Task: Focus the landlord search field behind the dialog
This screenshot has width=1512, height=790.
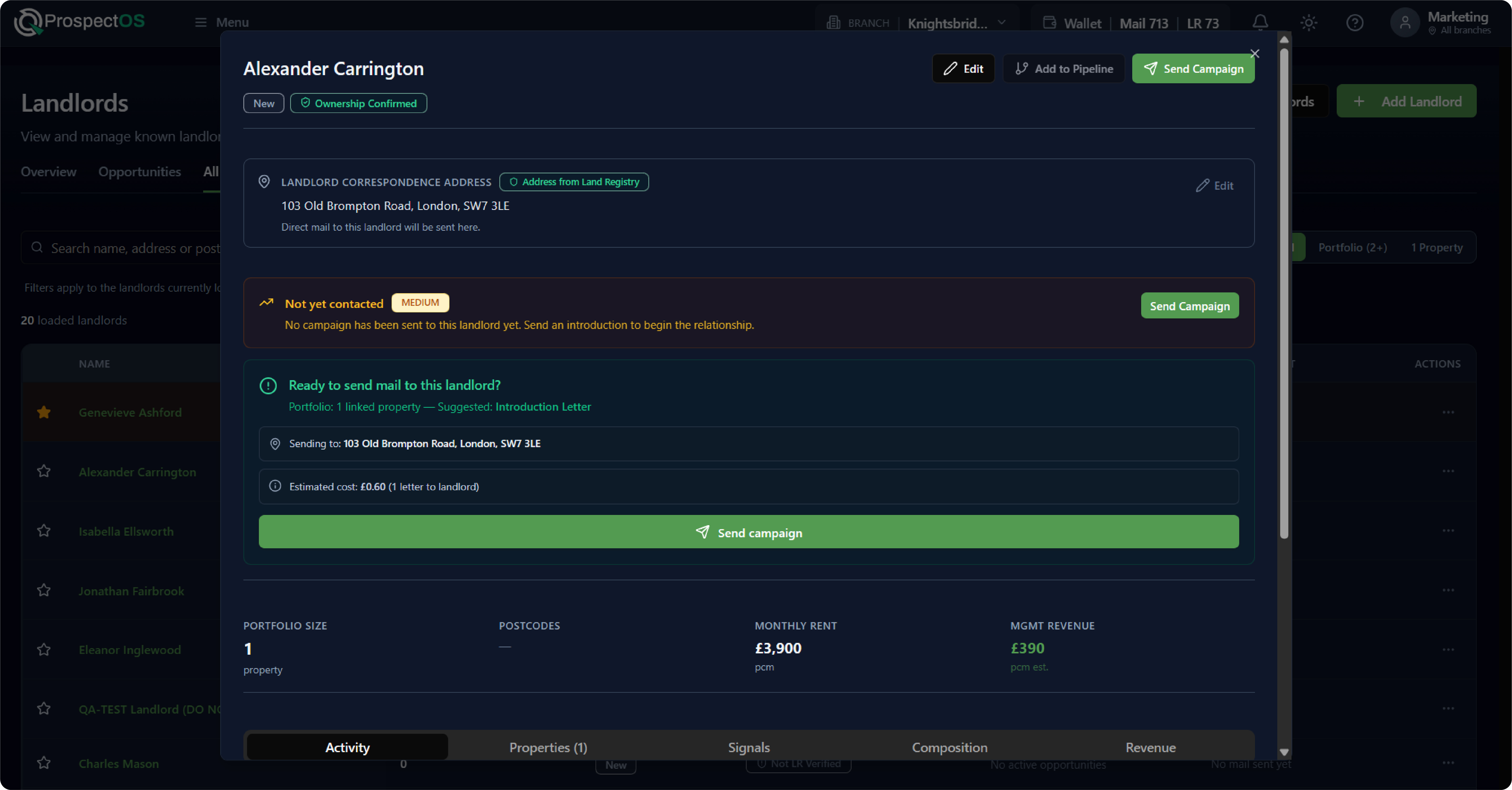Action: point(121,248)
